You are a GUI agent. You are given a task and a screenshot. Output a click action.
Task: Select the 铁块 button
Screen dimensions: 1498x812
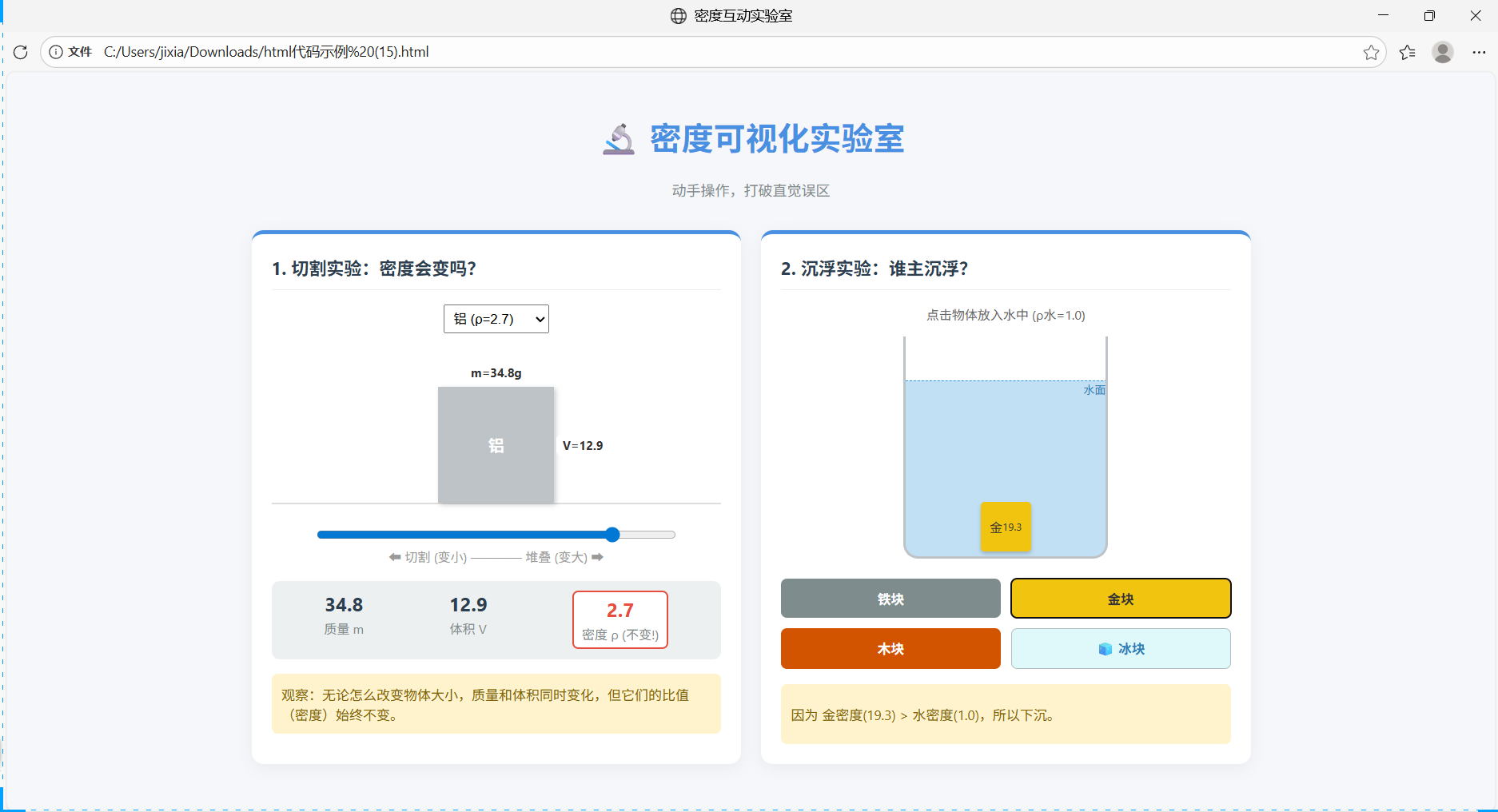tap(890, 598)
